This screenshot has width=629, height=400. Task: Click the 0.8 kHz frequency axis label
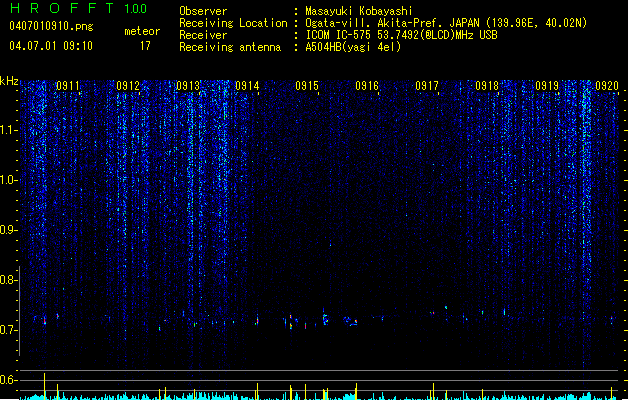[8, 280]
